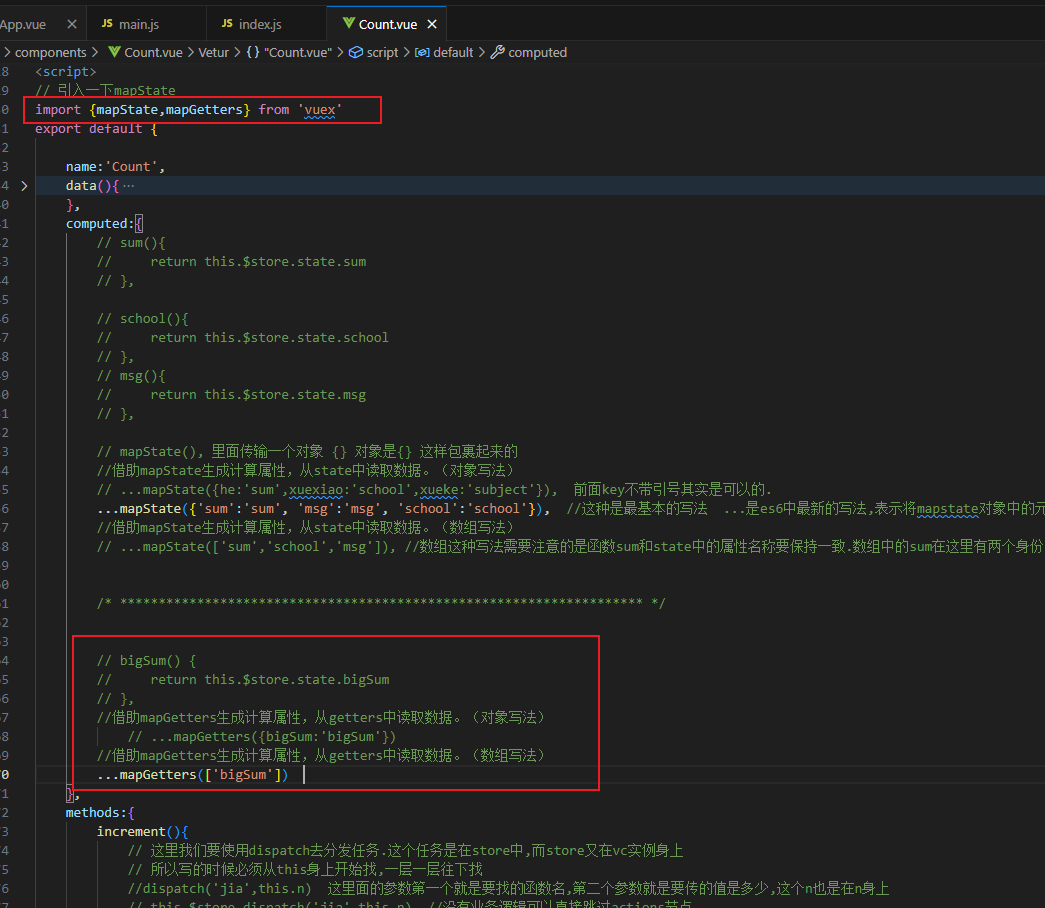Click mapGetters in the import statement
Image resolution: width=1045 pixels, height=908 pixels.
tap(204, 109)
